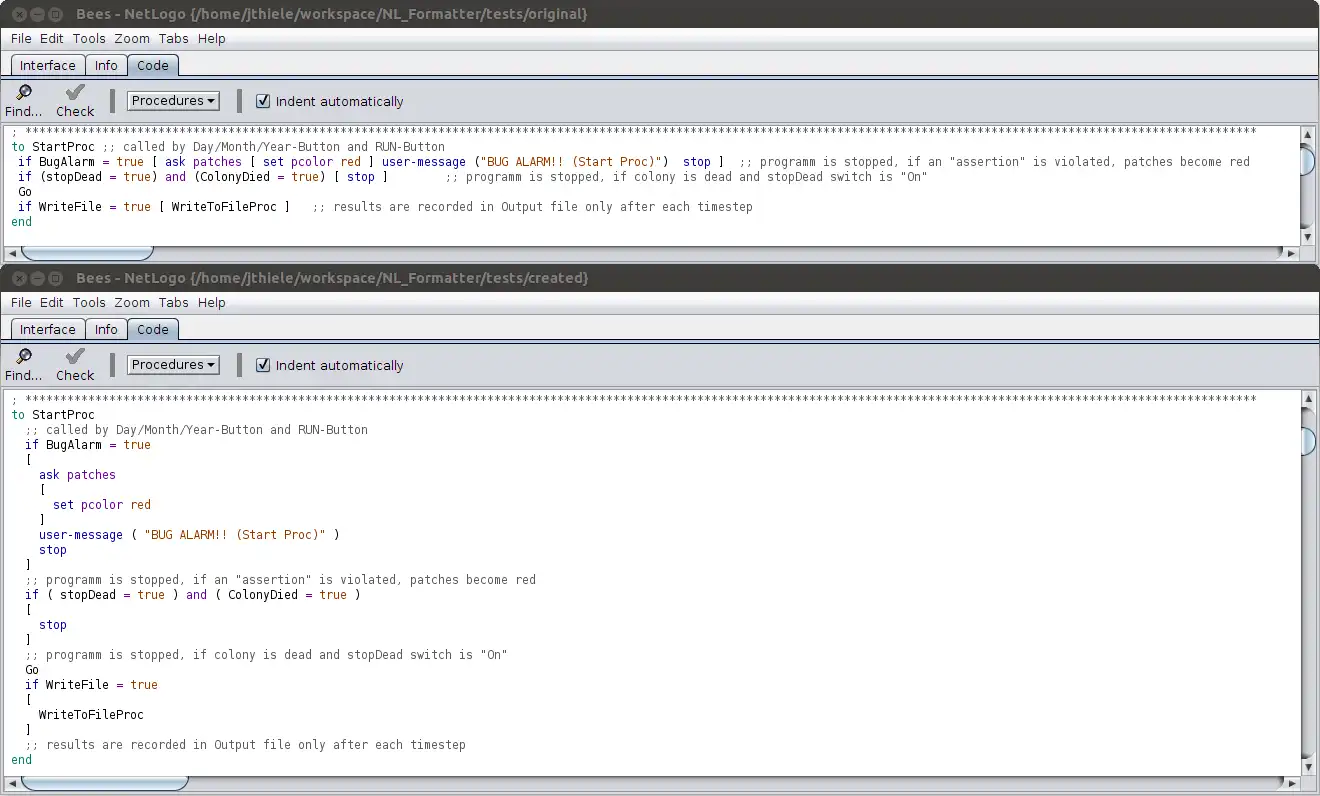Viewport: 1320px width, 796px height.
Task: Open Zoom menu in original window
Action: [x=132, y=38]
